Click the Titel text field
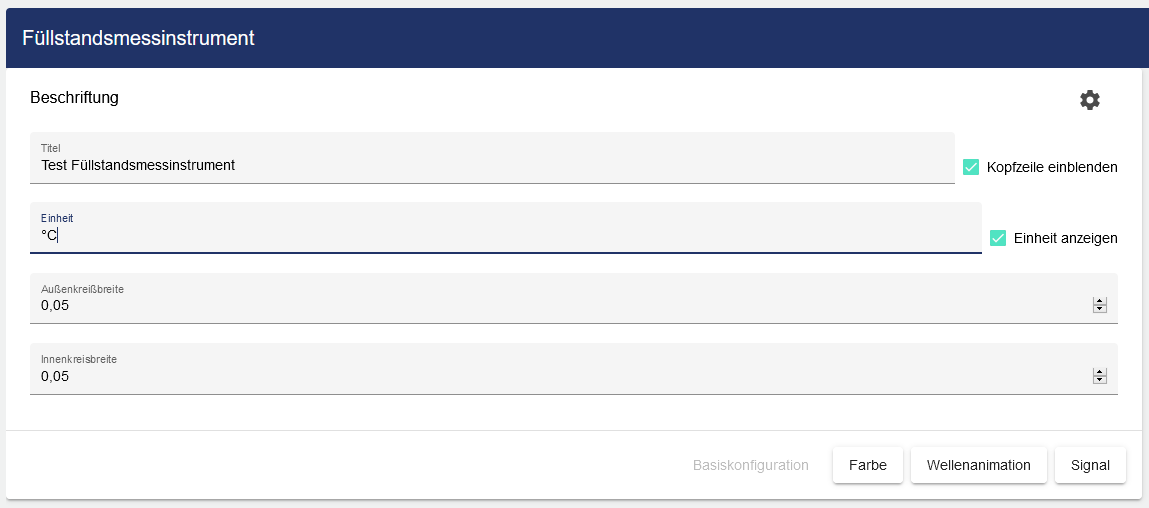This screenshot has height=508, width=1149. point(492,165)
